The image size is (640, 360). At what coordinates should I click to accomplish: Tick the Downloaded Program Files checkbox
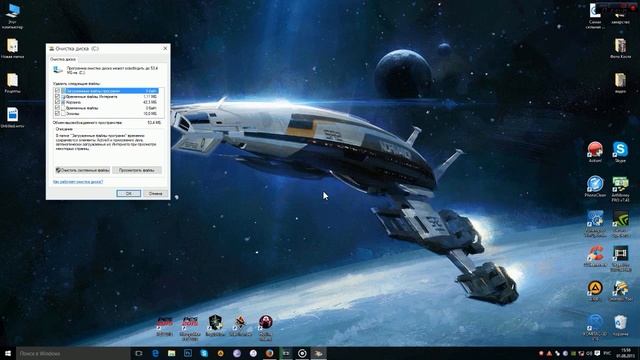click(57, 91)
